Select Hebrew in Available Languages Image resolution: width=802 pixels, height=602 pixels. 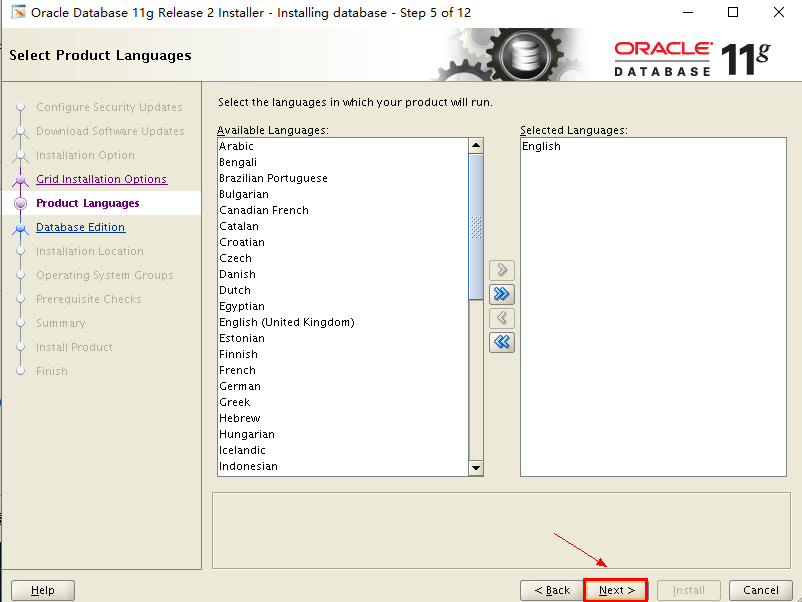click(343, 418)
